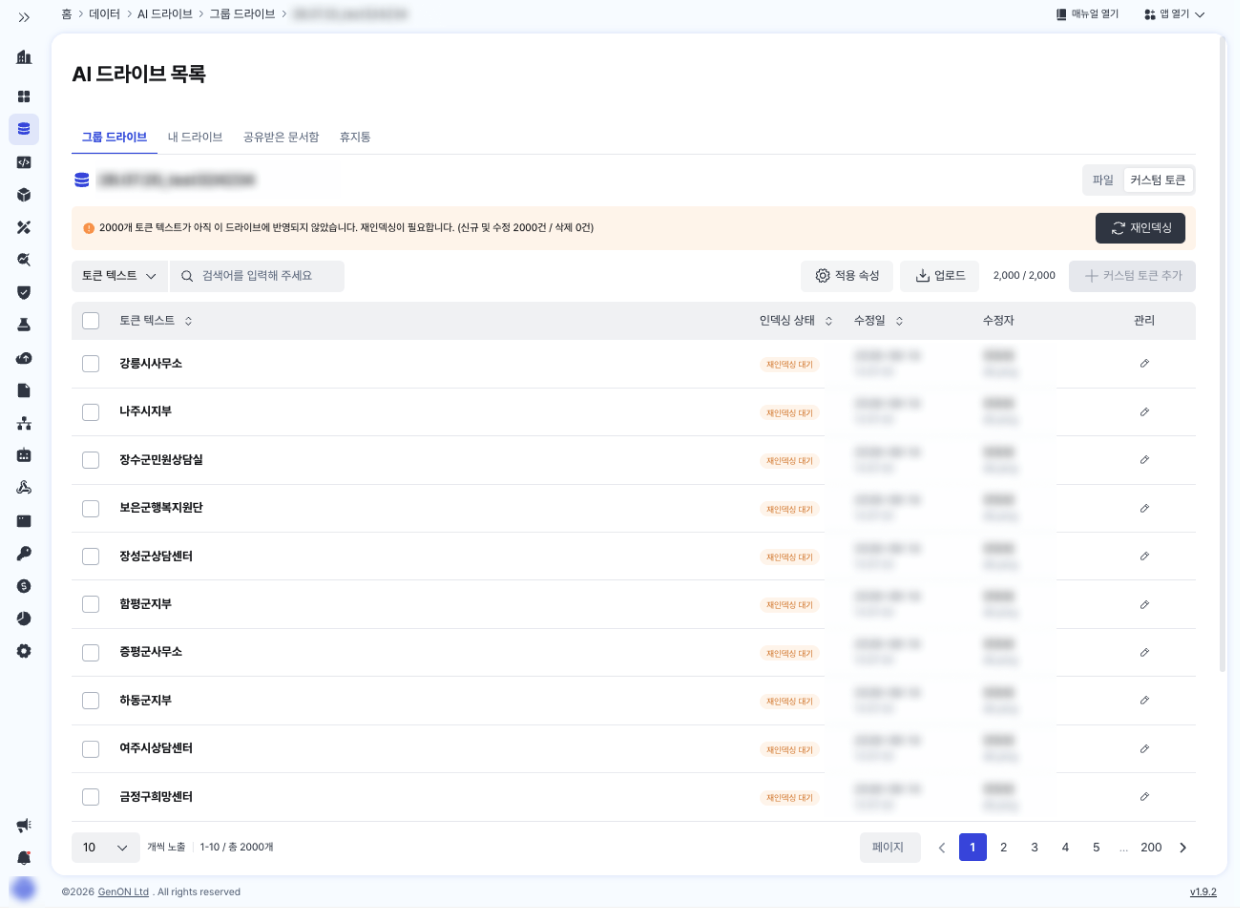Switch view to 파일

[x=1102, y=180]
